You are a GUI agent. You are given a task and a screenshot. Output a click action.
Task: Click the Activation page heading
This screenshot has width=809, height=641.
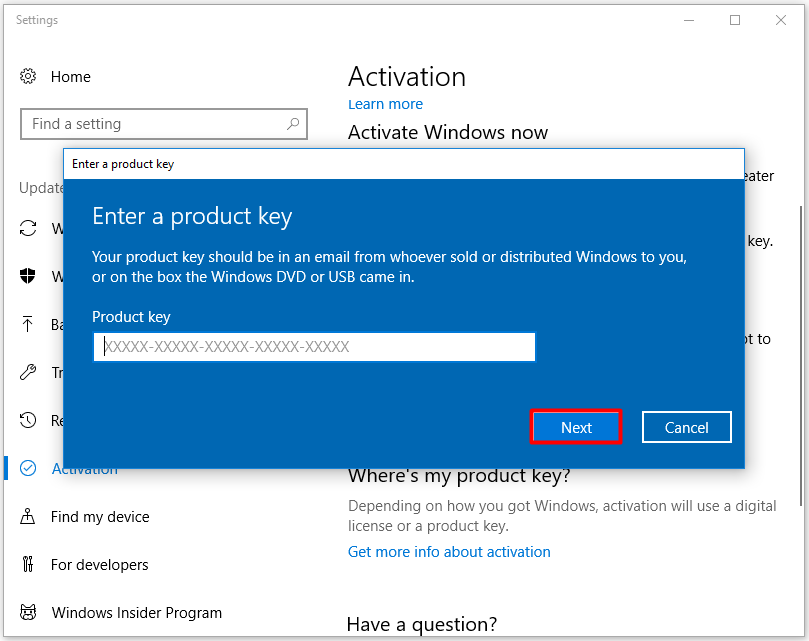[407, 77]
